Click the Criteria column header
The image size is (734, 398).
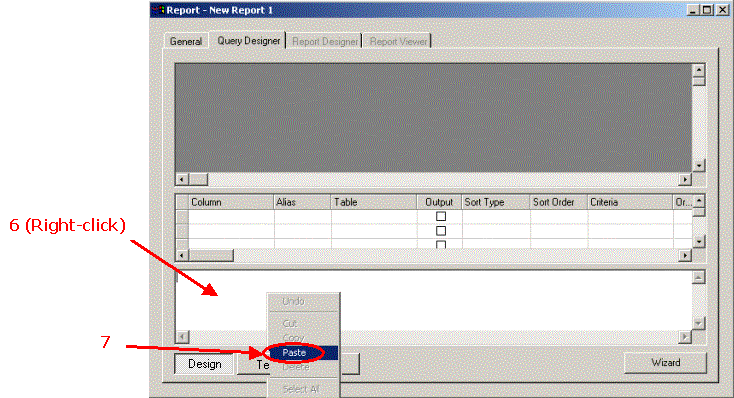pos(630,202)
